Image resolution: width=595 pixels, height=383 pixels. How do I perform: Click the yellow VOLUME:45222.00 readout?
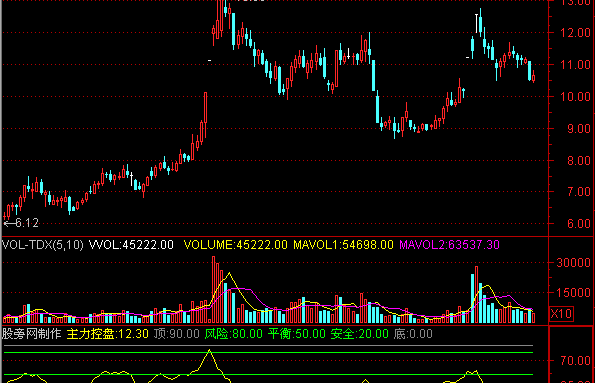click(x=235, y=245)
